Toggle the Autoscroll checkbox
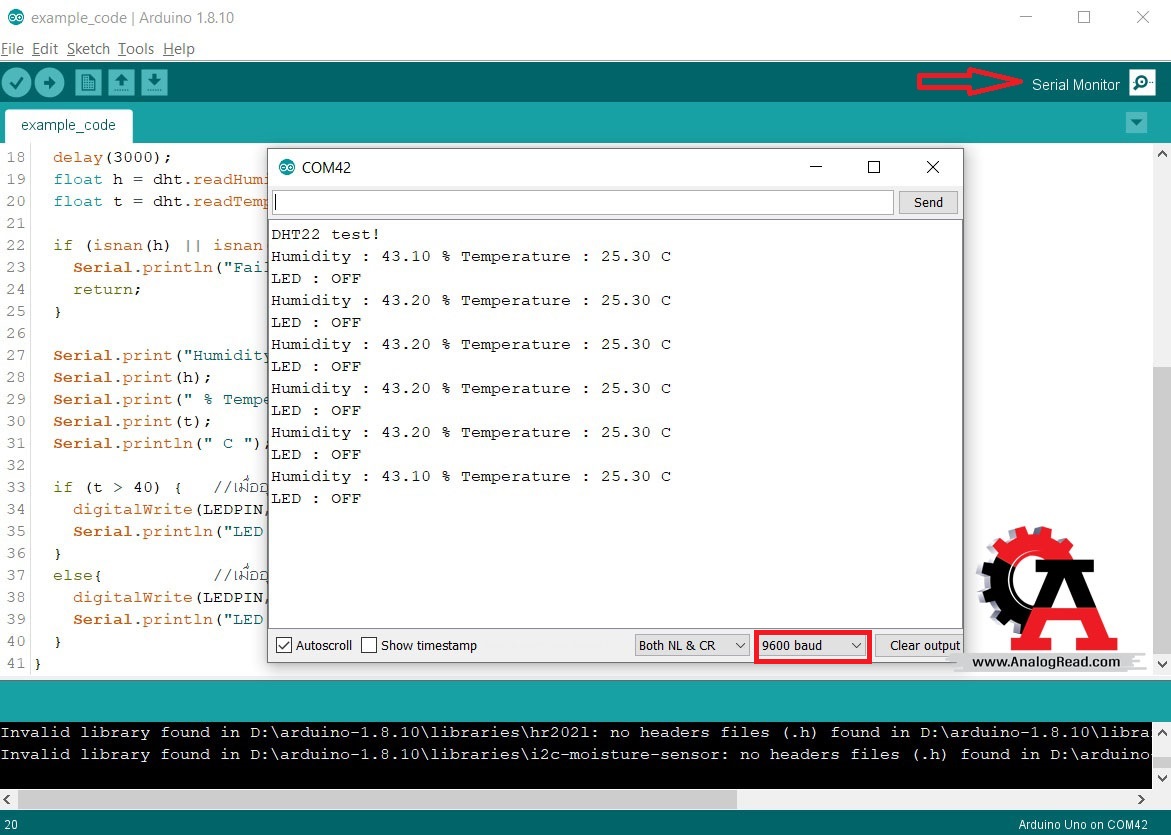Image resolution: width=1171 pixels, height=835 pixels. [x=284, y=645]
